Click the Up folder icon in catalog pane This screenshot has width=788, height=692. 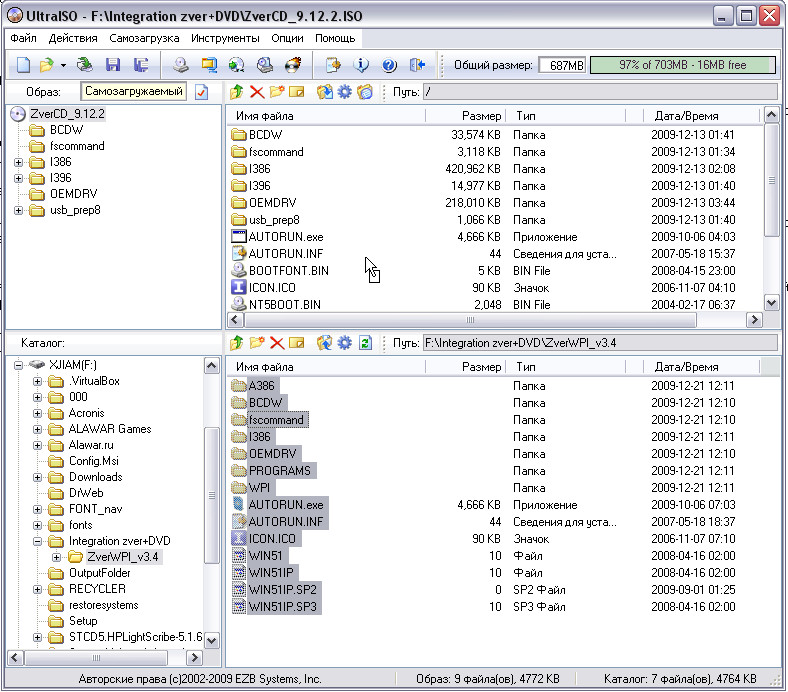tap(237, 343)
